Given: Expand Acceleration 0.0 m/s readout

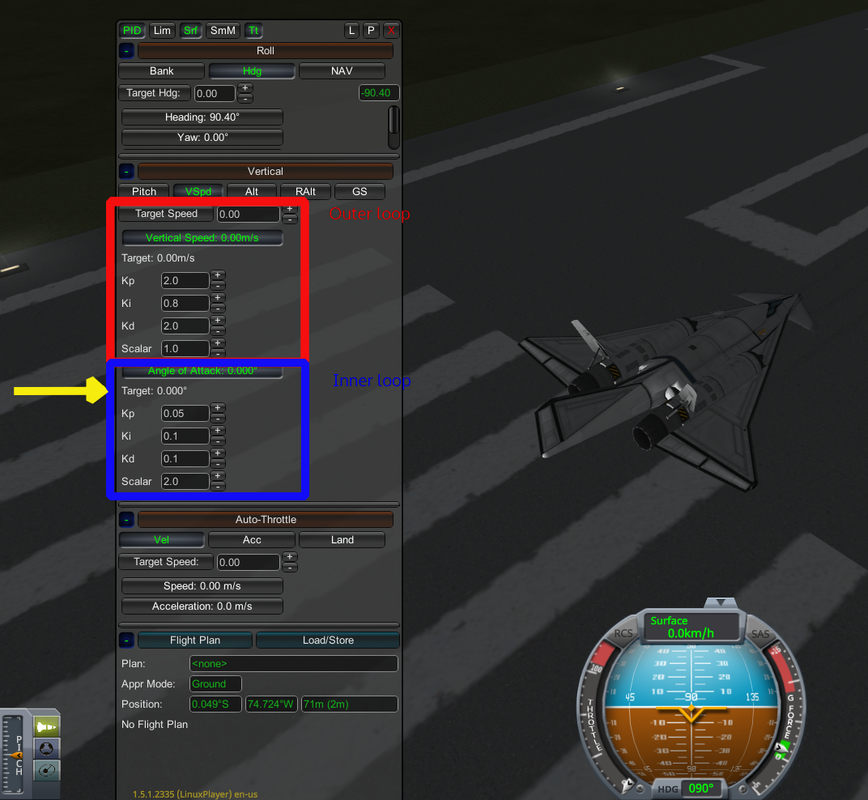Looking at the screenshot, I should click(202, 607).
